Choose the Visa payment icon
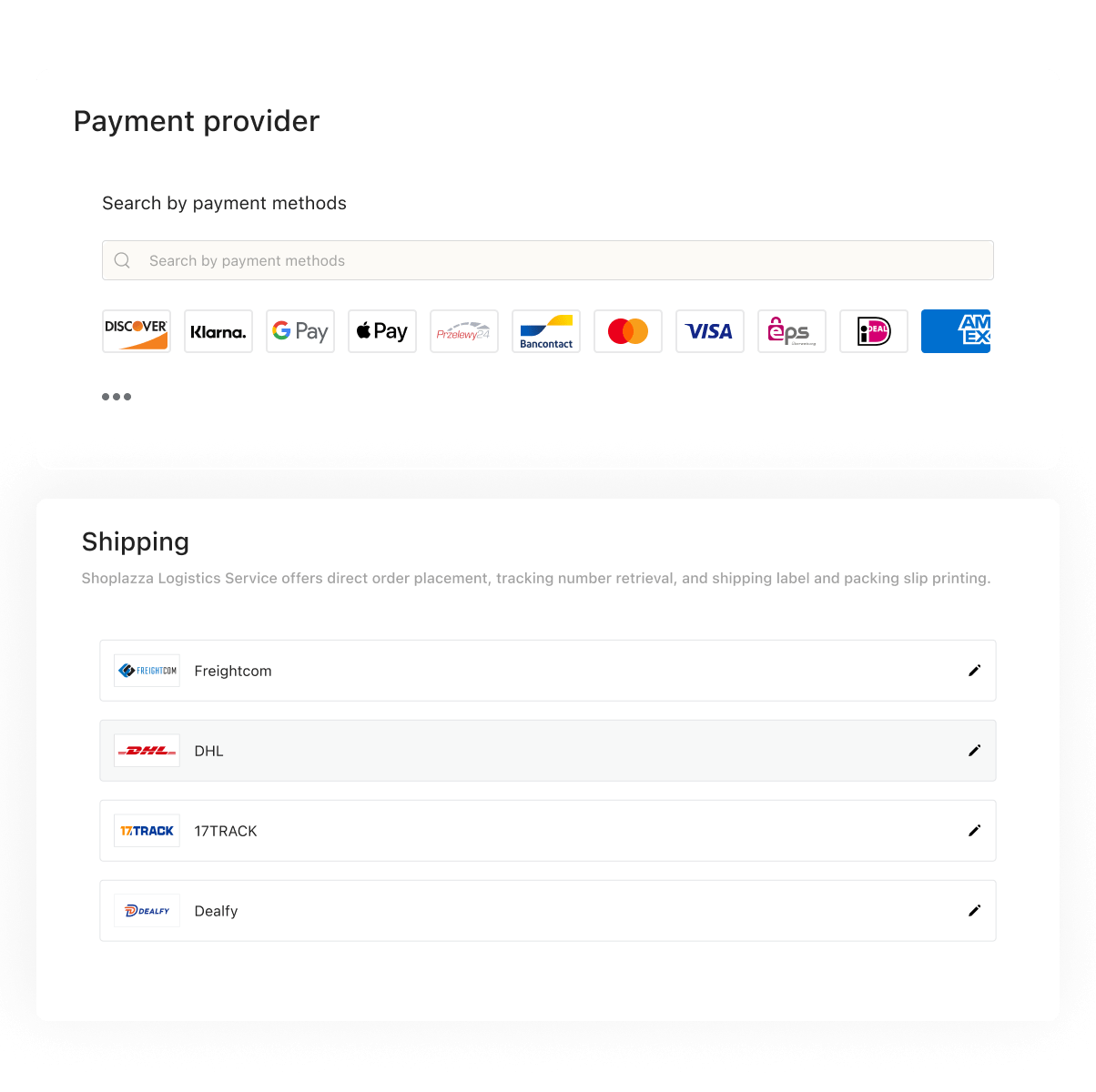This screenshot has width=1096, height=1092. (710, 331)
